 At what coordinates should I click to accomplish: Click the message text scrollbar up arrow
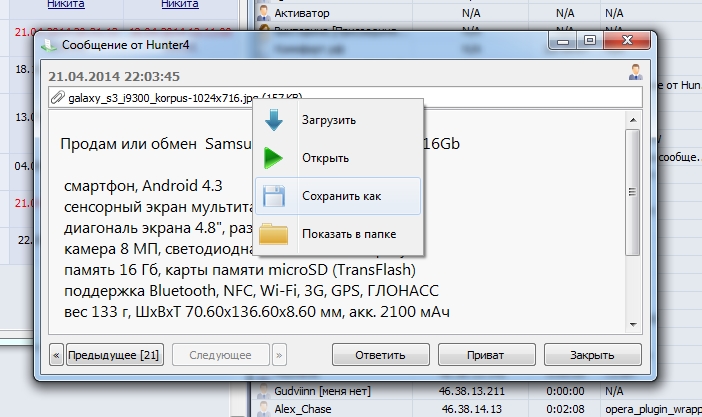click(631, 121)
